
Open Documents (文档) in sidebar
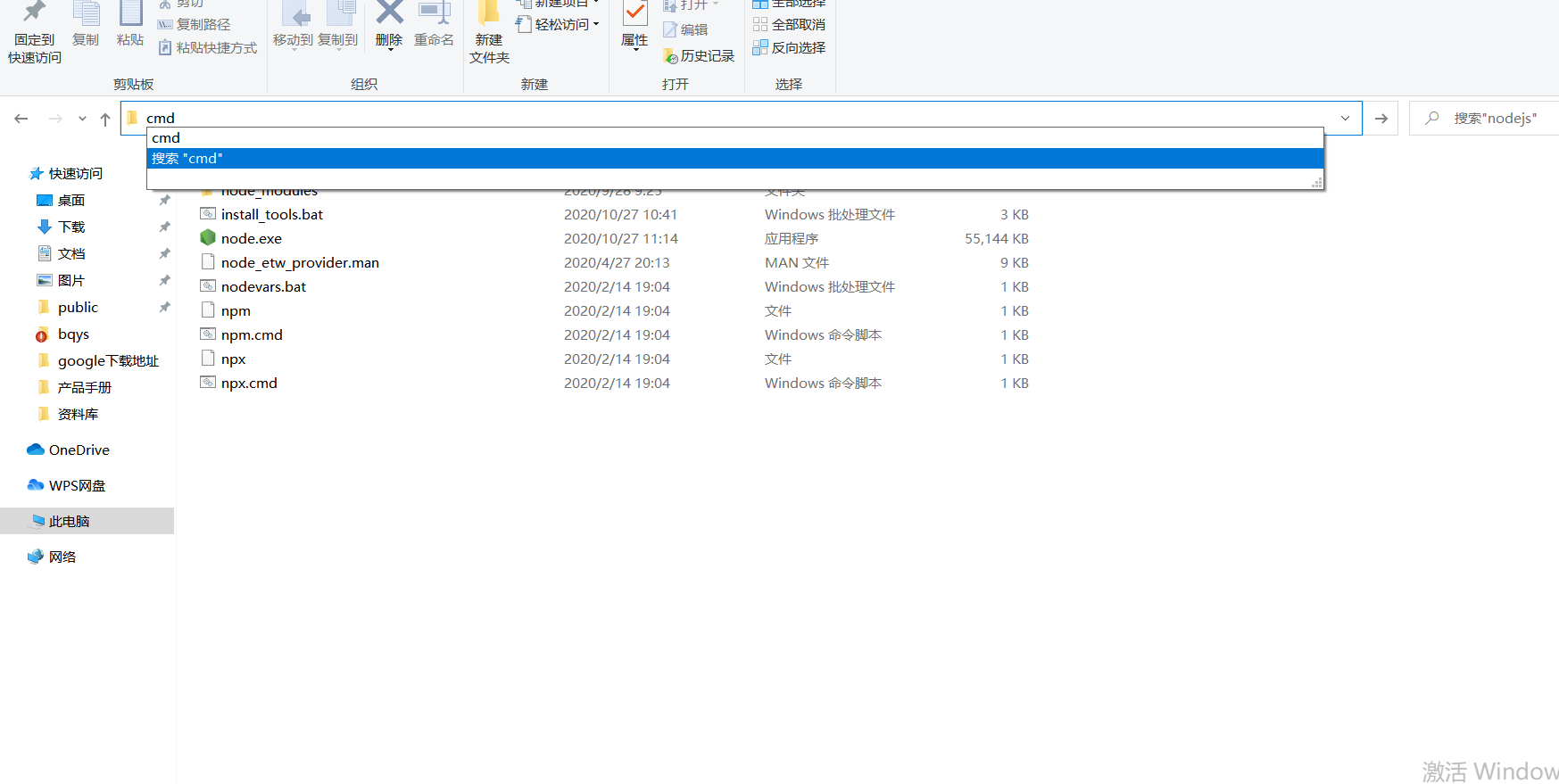[x=61, y=254]
